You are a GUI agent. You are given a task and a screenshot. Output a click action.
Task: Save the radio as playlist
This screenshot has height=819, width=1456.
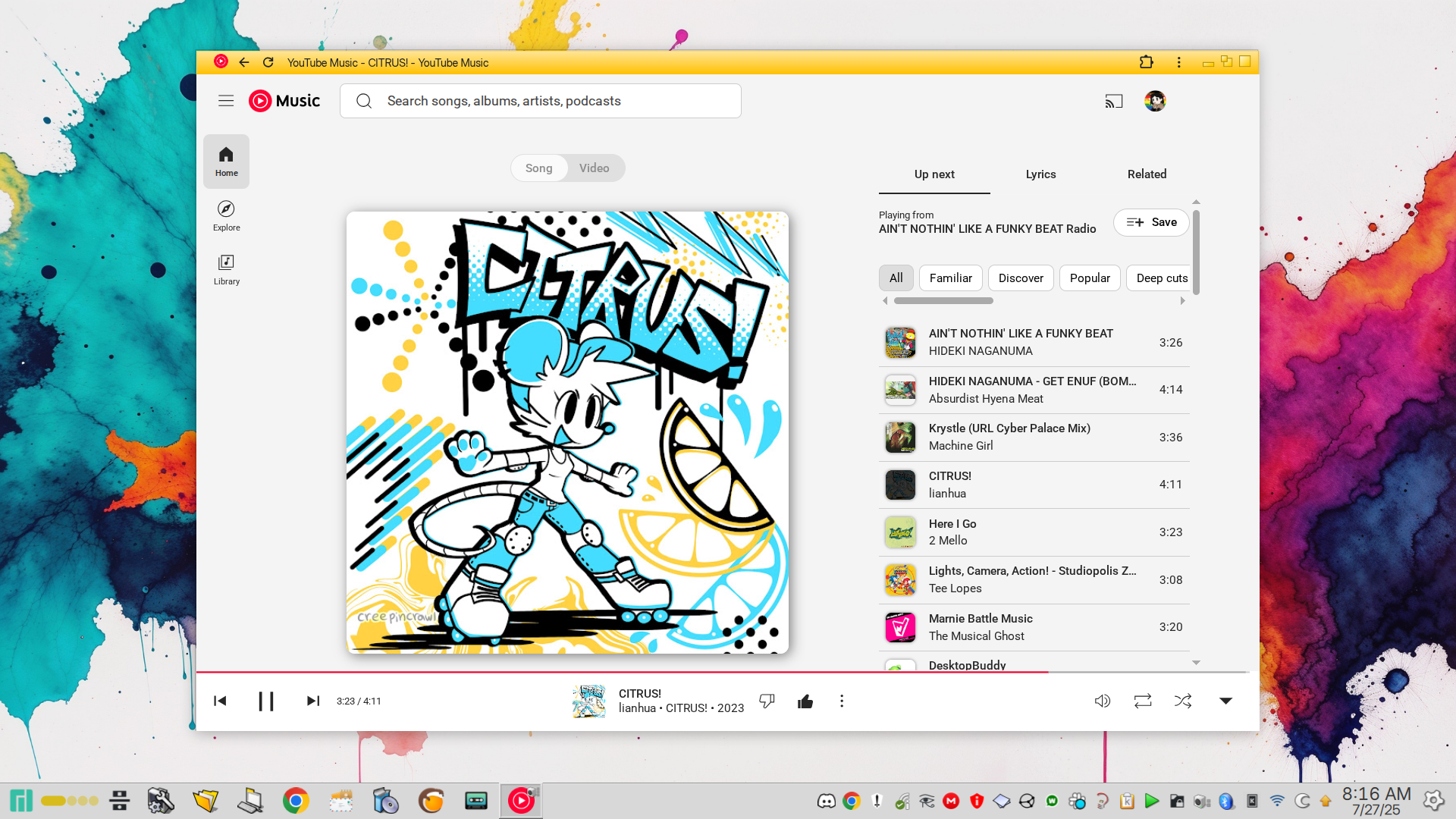[x=1151, y=222]
